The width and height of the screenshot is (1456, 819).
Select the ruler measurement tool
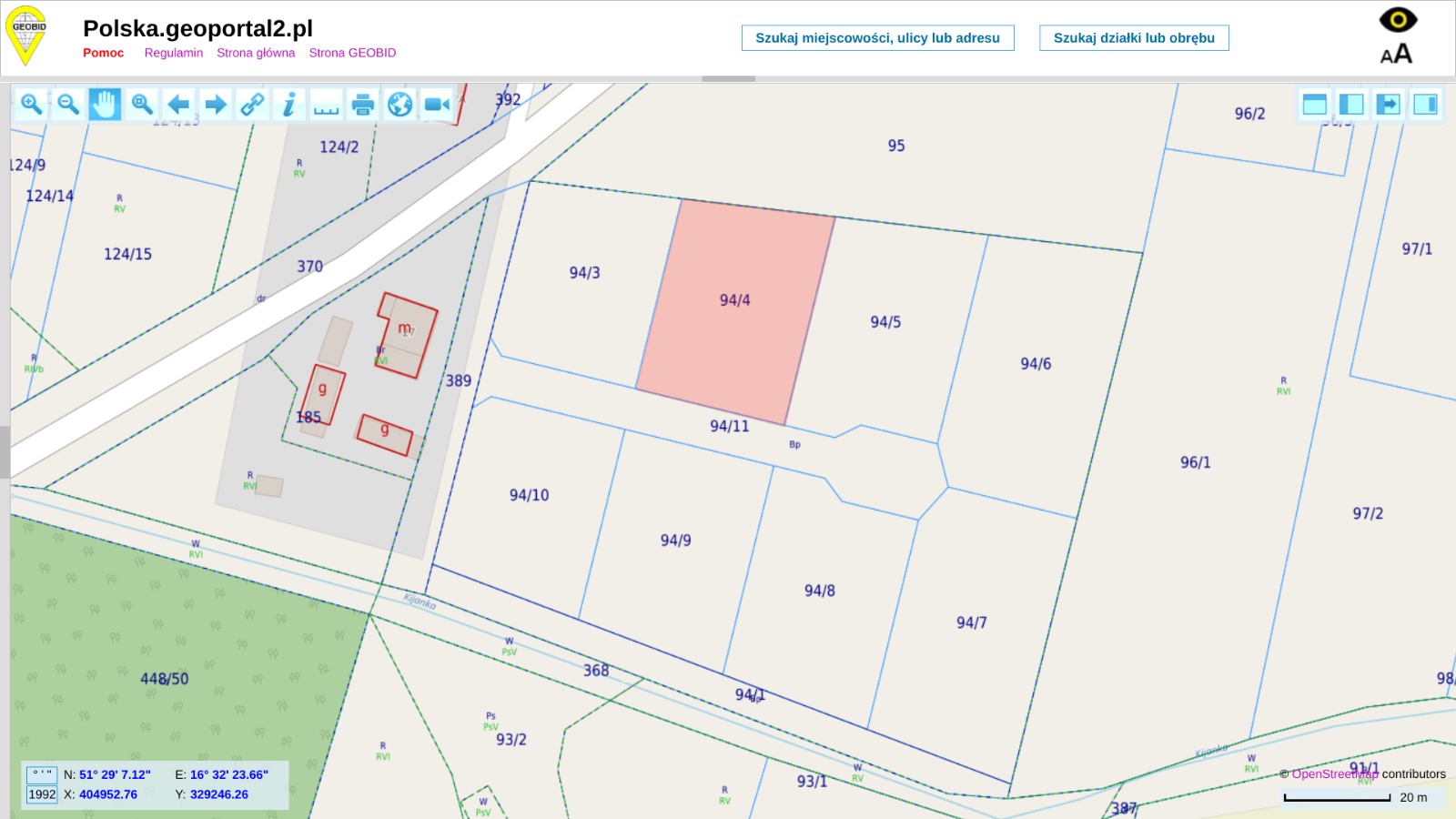click(326, 105)
